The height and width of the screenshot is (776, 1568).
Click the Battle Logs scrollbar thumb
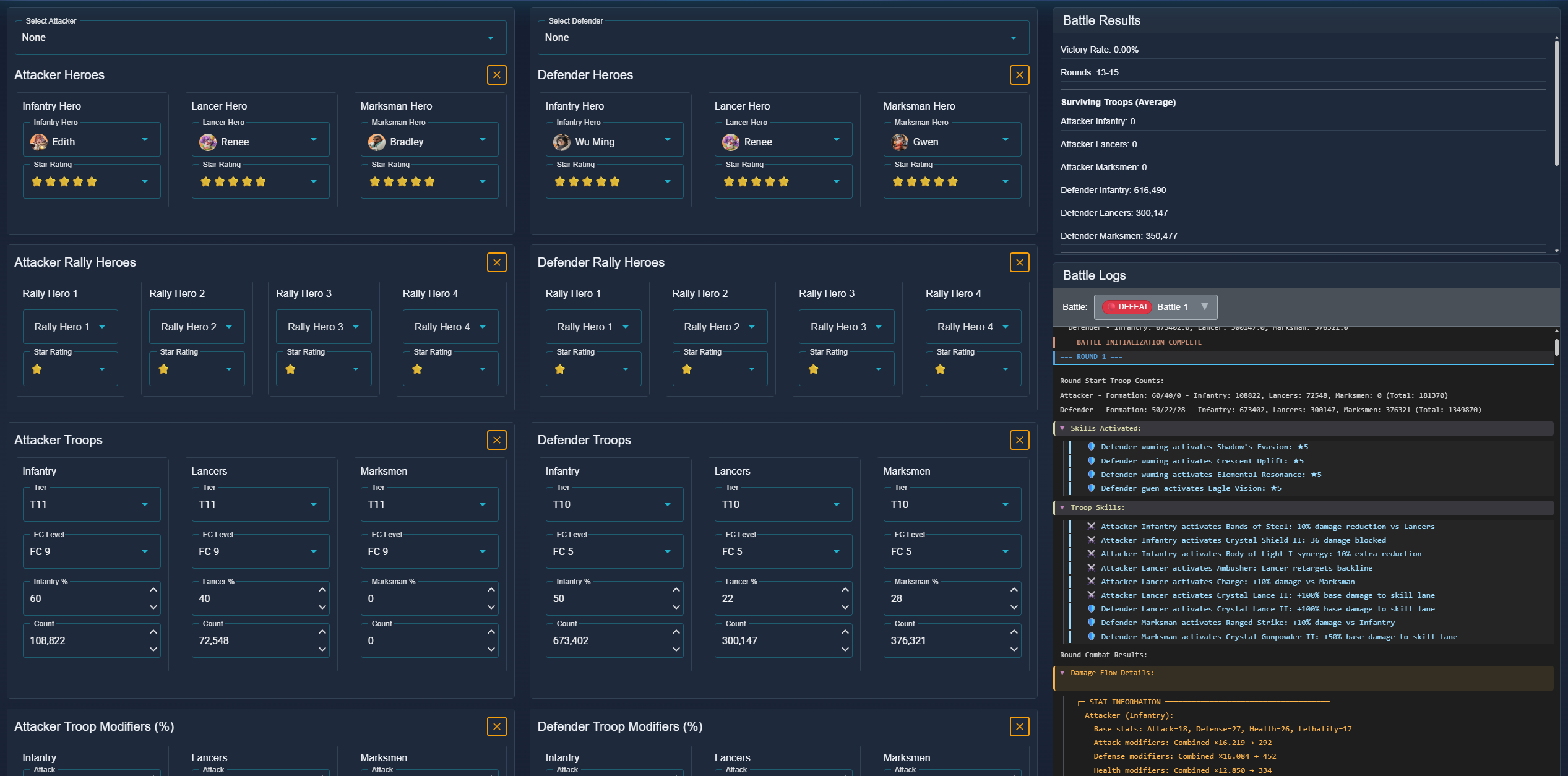click(1556, 346)
